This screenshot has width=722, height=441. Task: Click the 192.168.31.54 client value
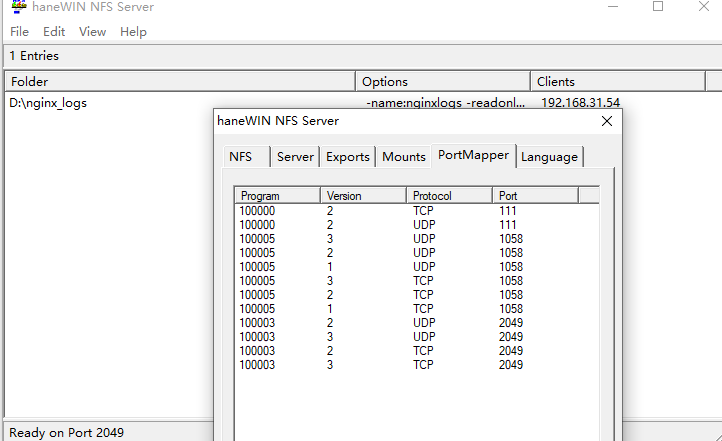[580, 102]
